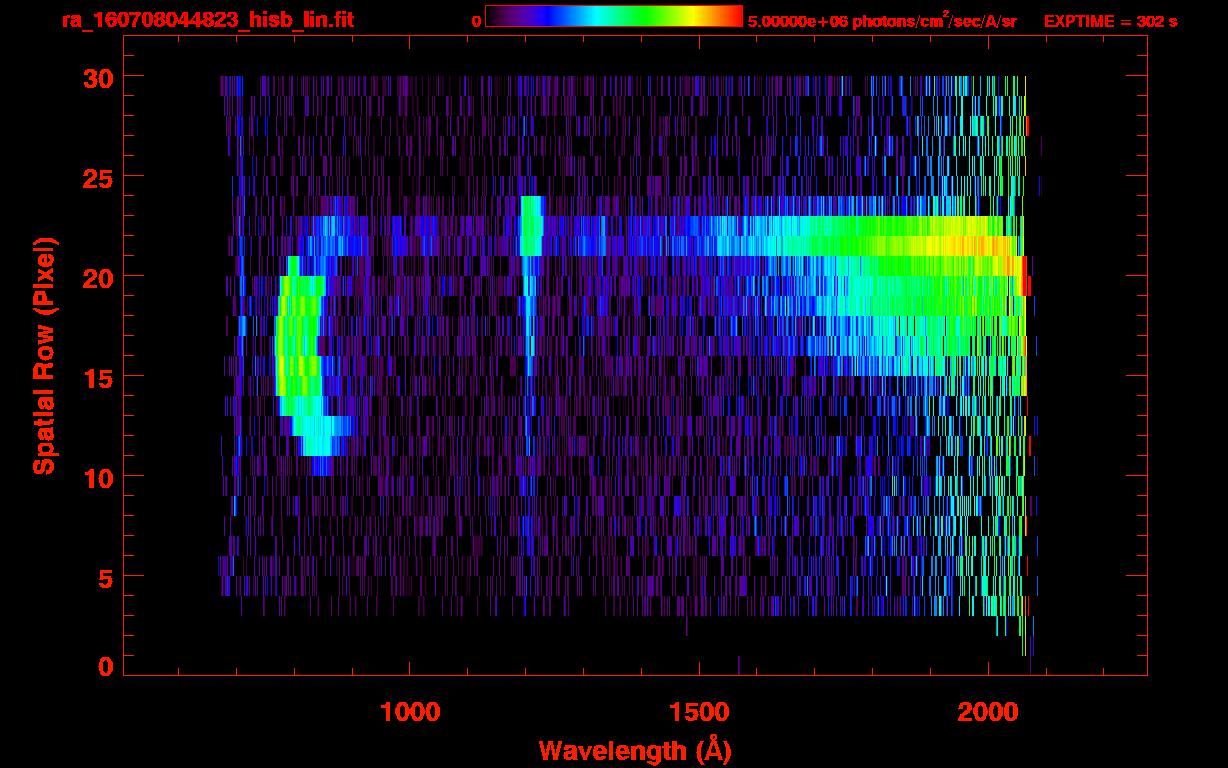Click the 5.00000e+06 photons color bar maximum label

point(882,21)
